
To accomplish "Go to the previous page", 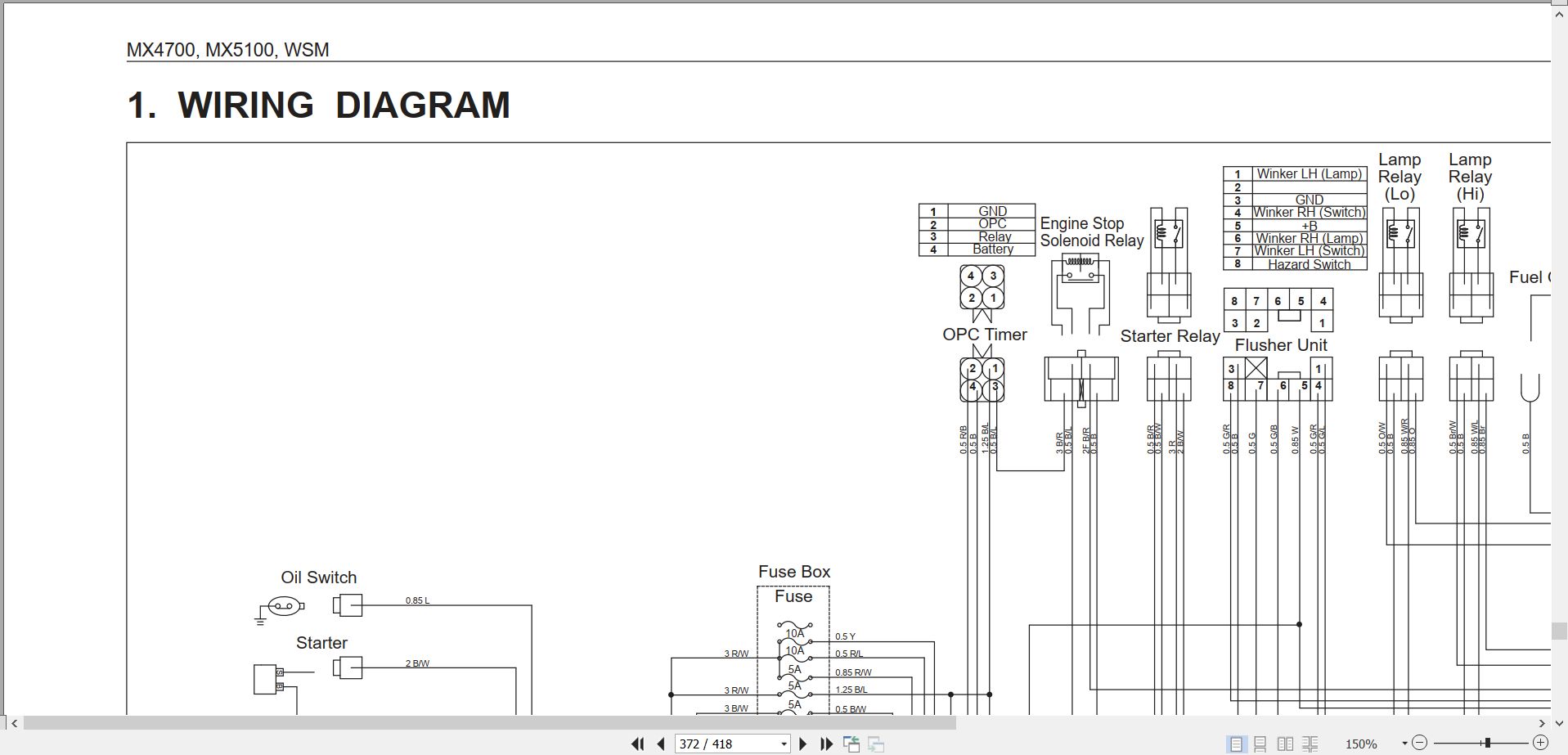I will pyautogui.click(x=661, y=744).
